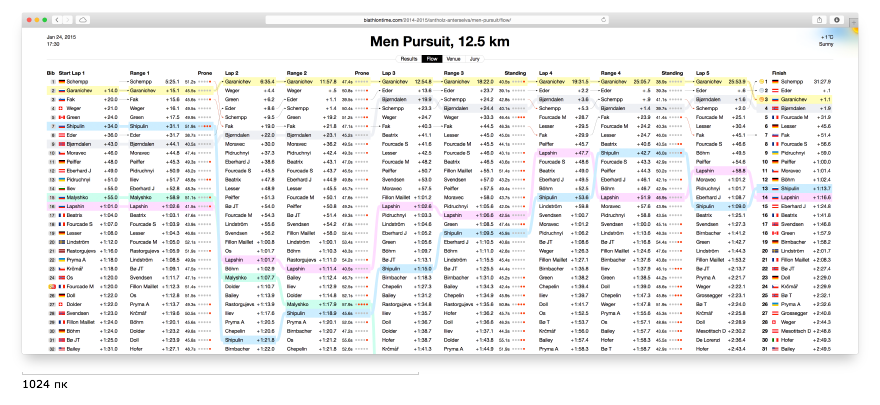Open the Venue tab
Image resolution: width=880 pixels, height=405 pixels.
click(x=453, y=59)
